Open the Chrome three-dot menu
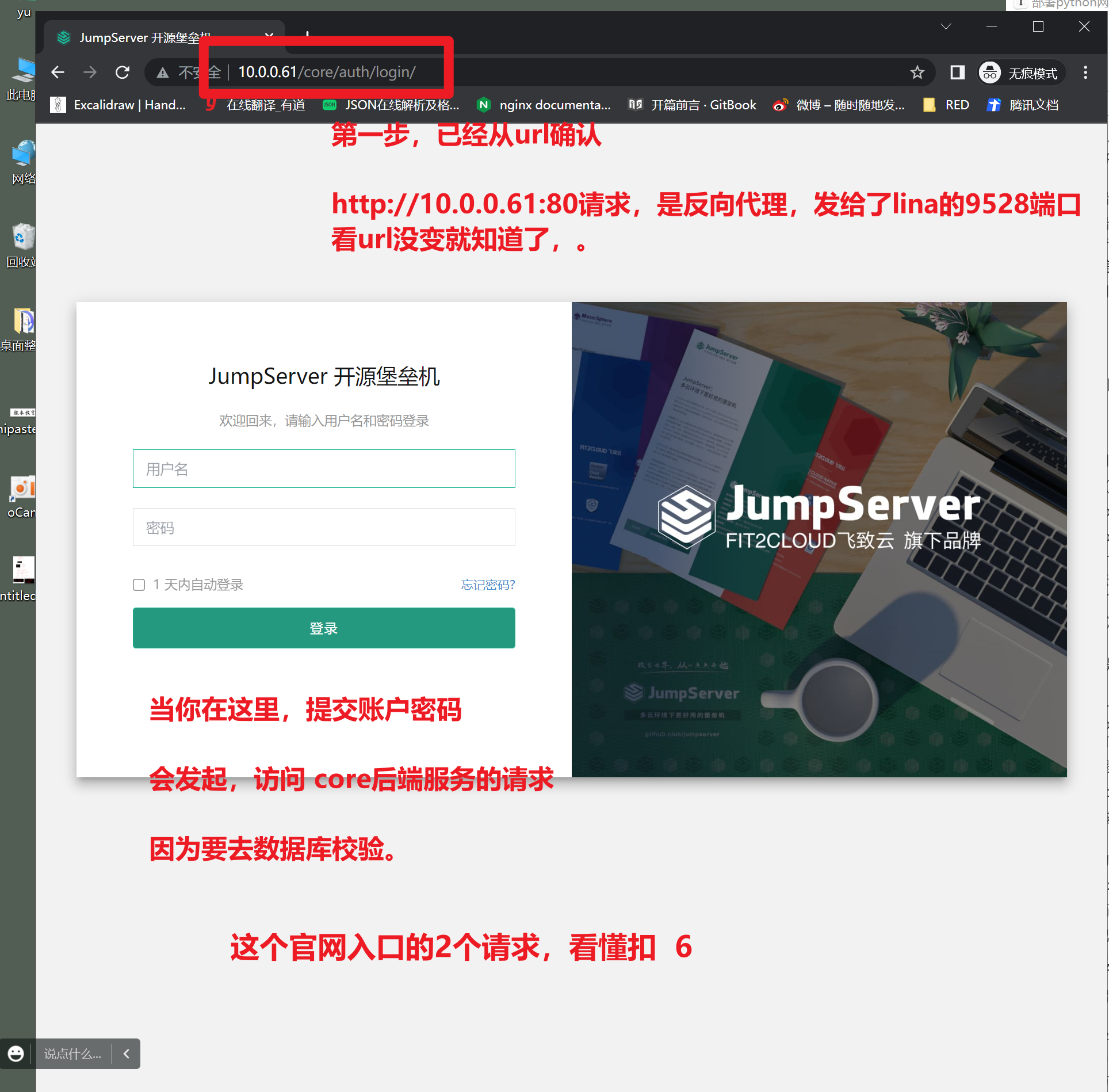Screen dimensions: 1109x1092 [1085, 72]
